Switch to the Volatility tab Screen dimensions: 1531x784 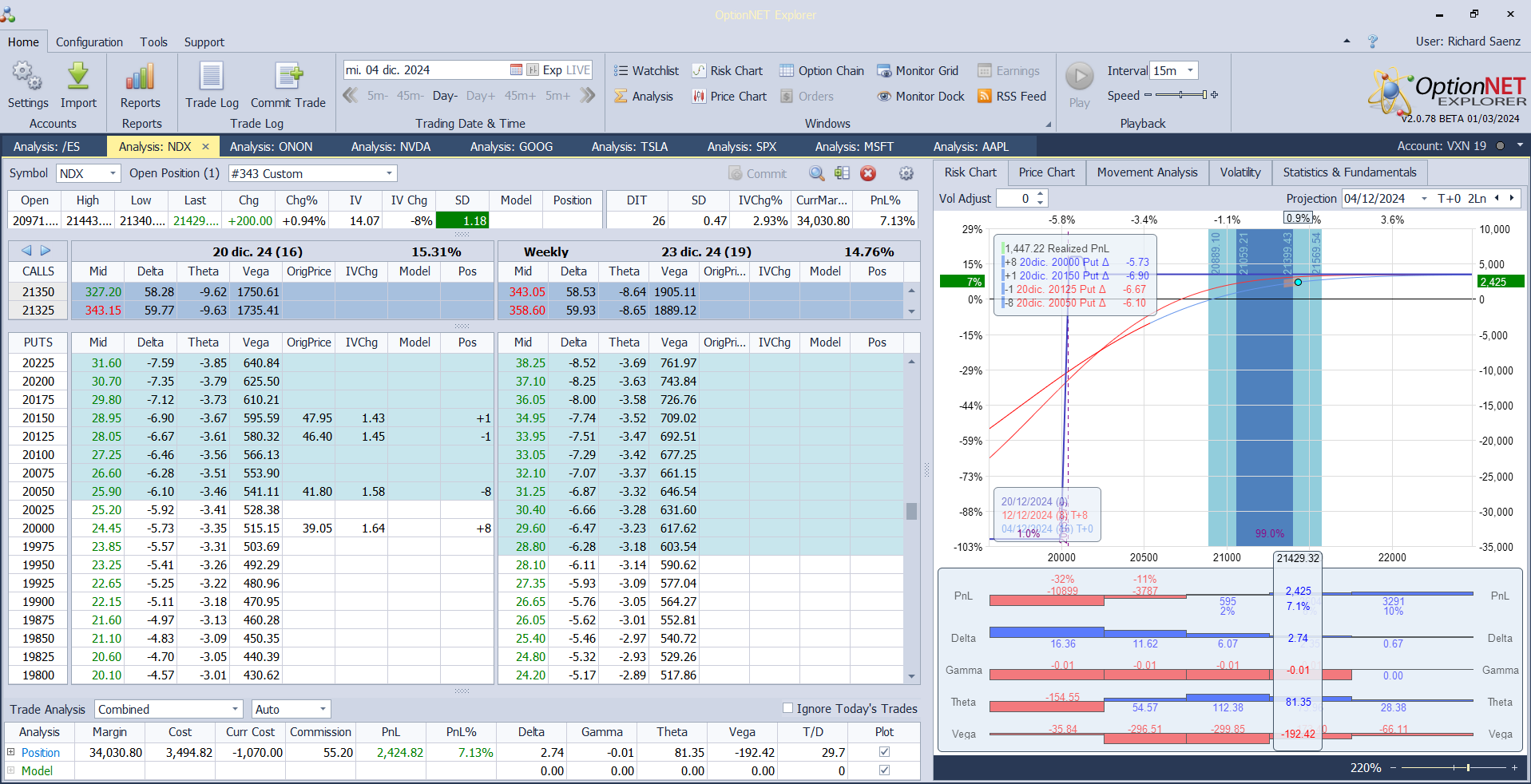point(1240,172)
